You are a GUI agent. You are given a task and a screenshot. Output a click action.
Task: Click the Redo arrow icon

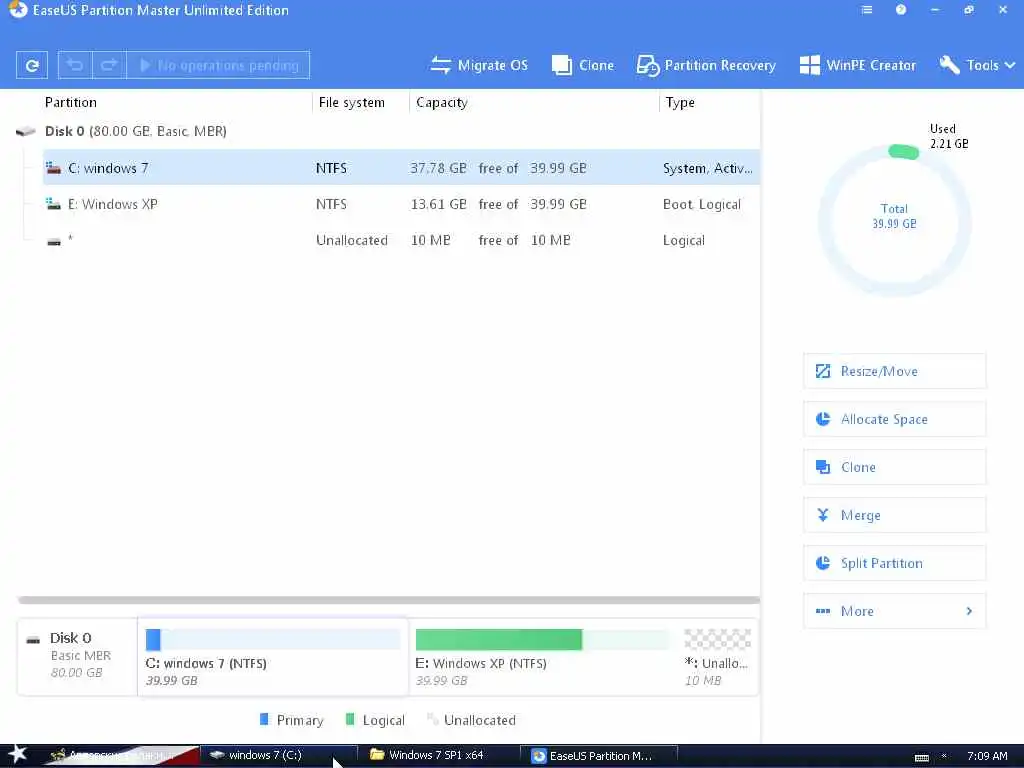pos(109,65)
